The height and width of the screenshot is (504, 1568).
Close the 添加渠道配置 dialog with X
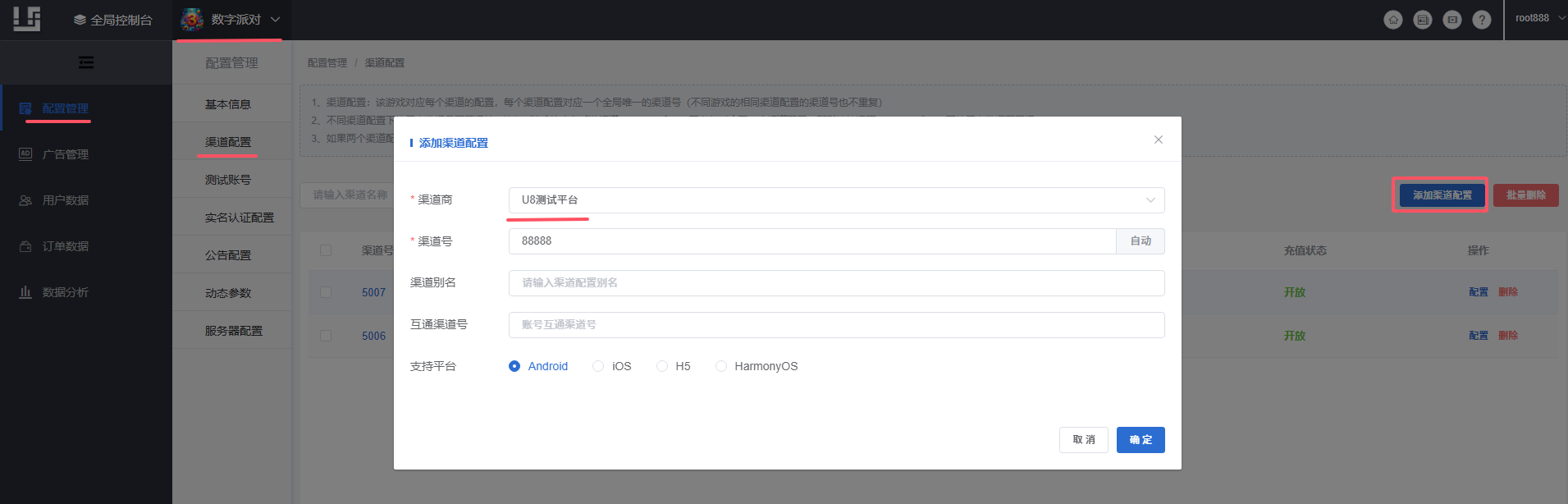pos(1159,140)
